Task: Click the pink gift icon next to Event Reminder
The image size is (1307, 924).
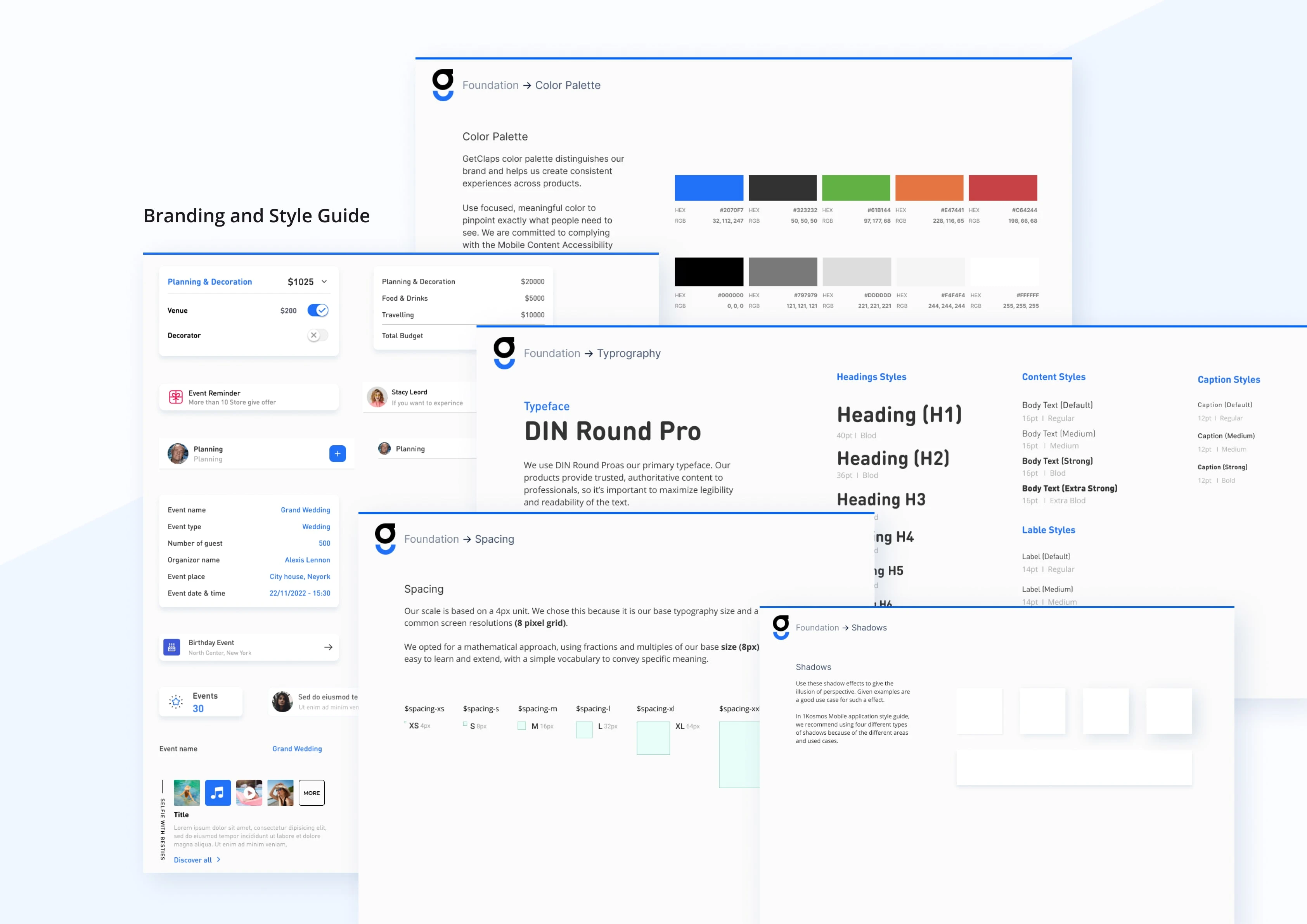Action: tap(175, 397)
